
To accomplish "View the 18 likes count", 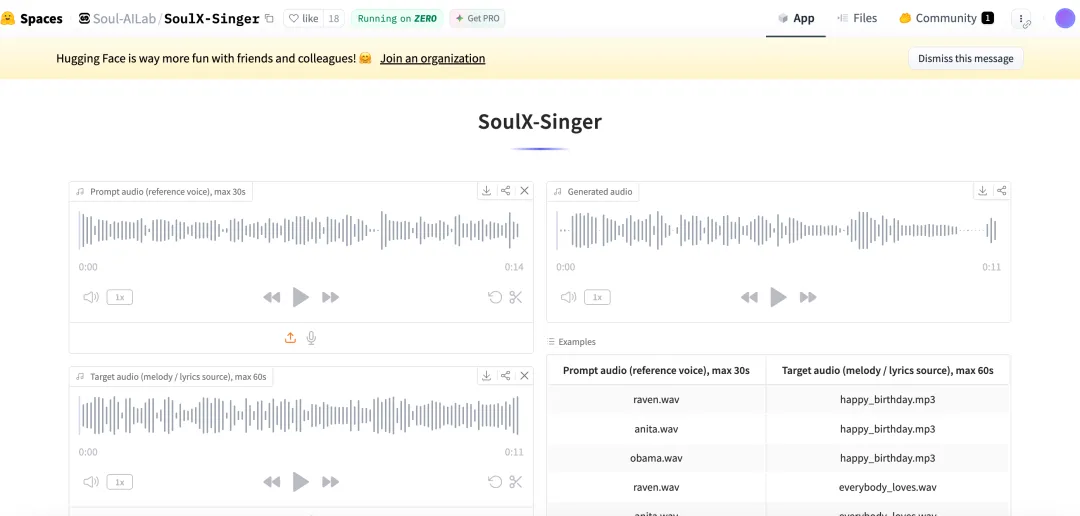I will (x=333, y=19).
